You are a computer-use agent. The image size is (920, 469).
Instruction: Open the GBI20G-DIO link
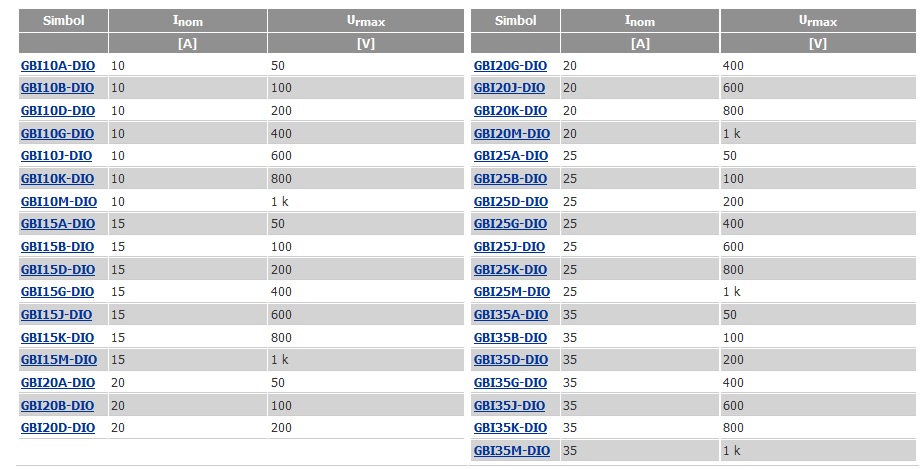(510, 66)
